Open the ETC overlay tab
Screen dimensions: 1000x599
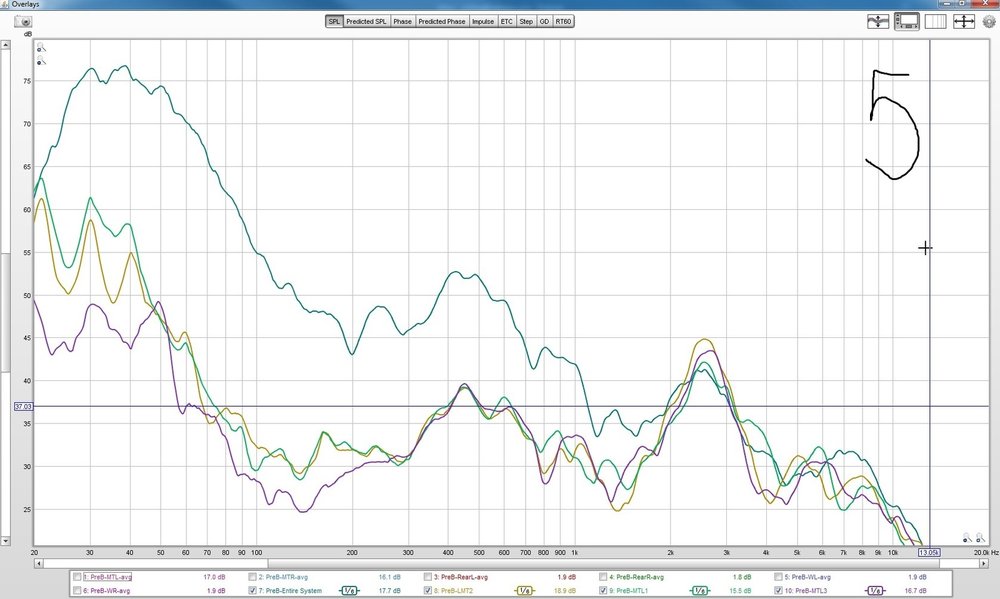[506, 21]
